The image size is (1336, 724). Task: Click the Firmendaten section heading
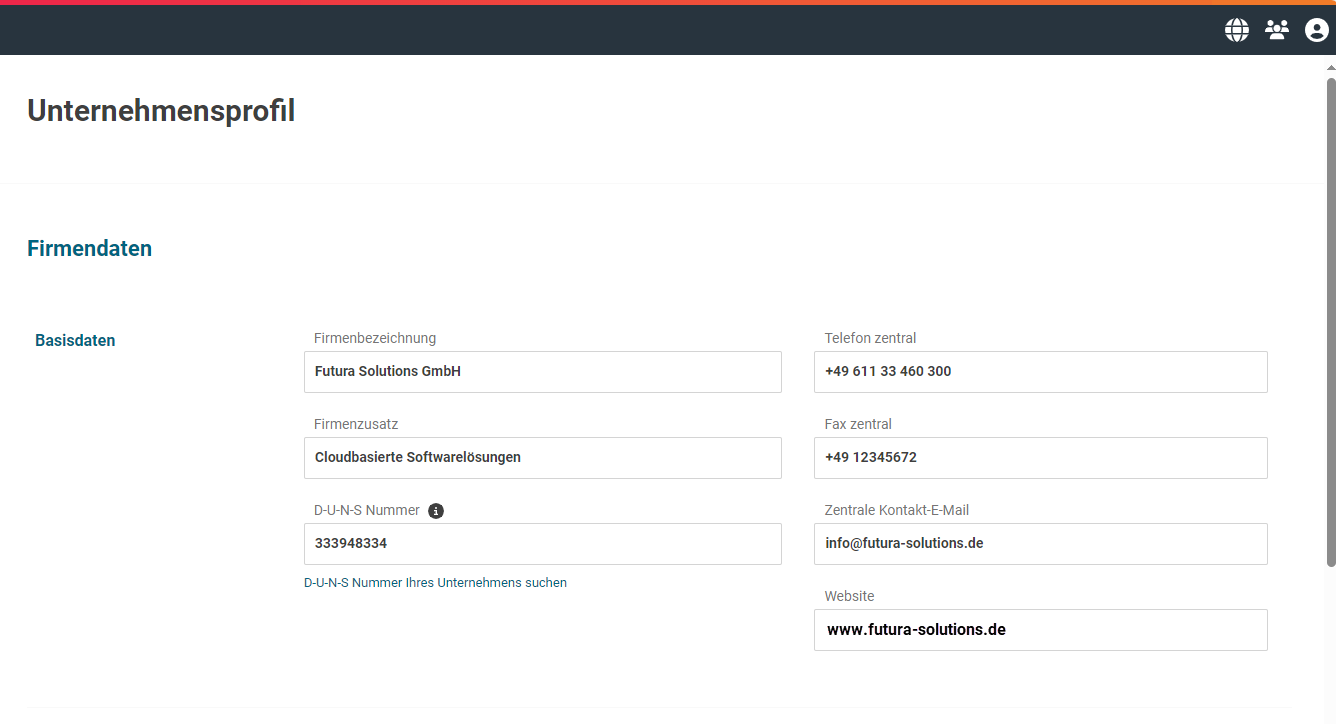click(x=89, y=249)
